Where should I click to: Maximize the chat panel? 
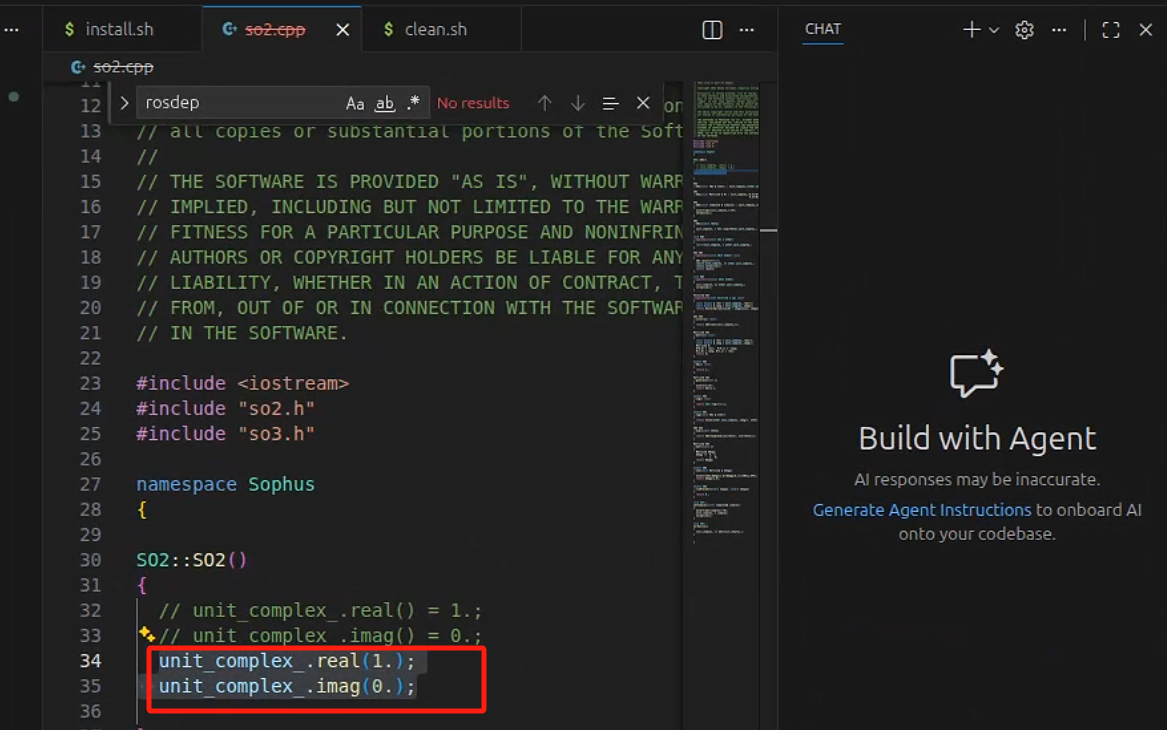tap(1110, 30)
